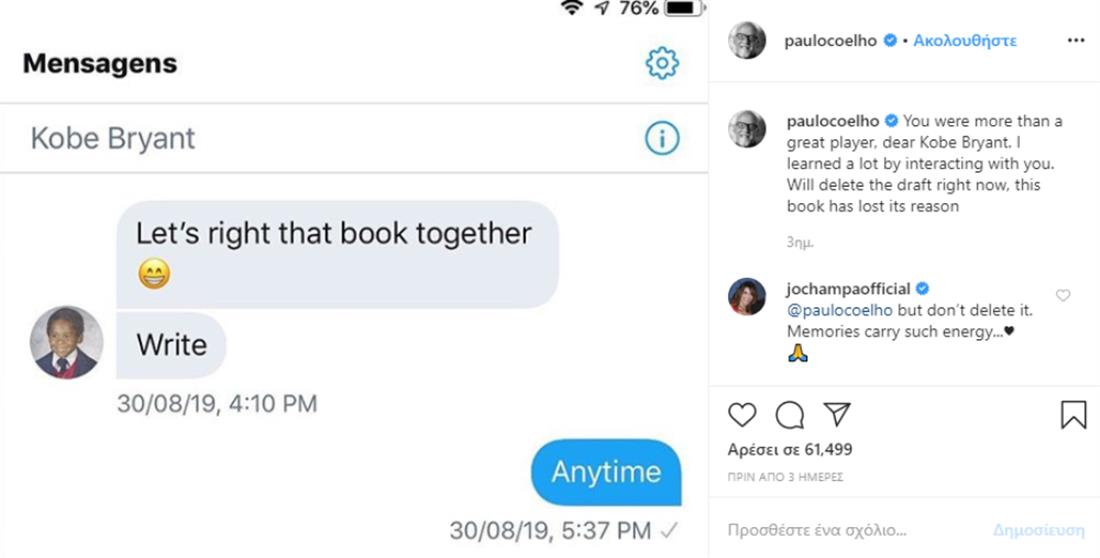The width and height of the screenshot is (1100, 558).
Task: Open comments via the speech bubble icon
Action: [789, 415]
